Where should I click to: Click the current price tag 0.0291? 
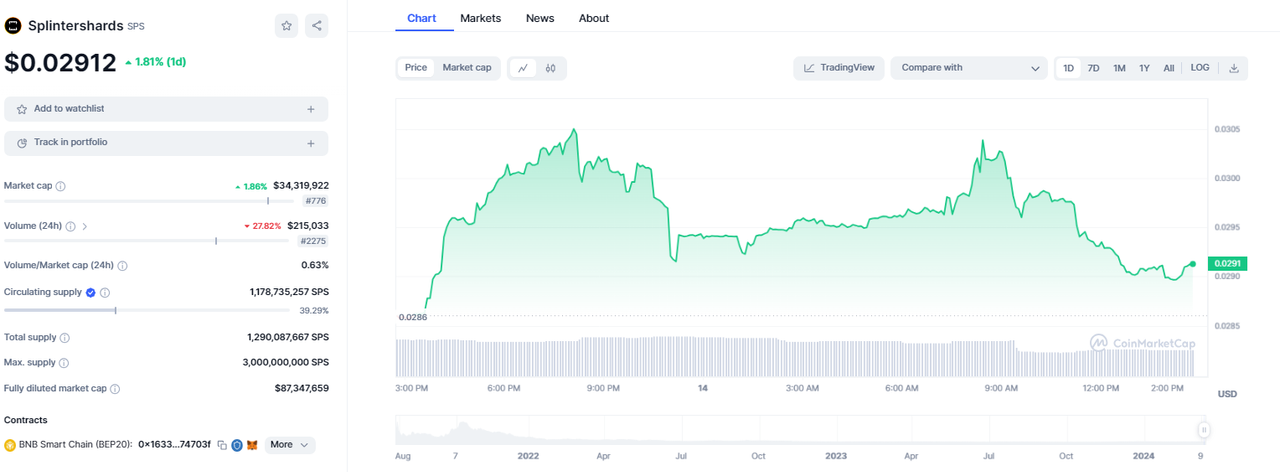point(1227,264)
